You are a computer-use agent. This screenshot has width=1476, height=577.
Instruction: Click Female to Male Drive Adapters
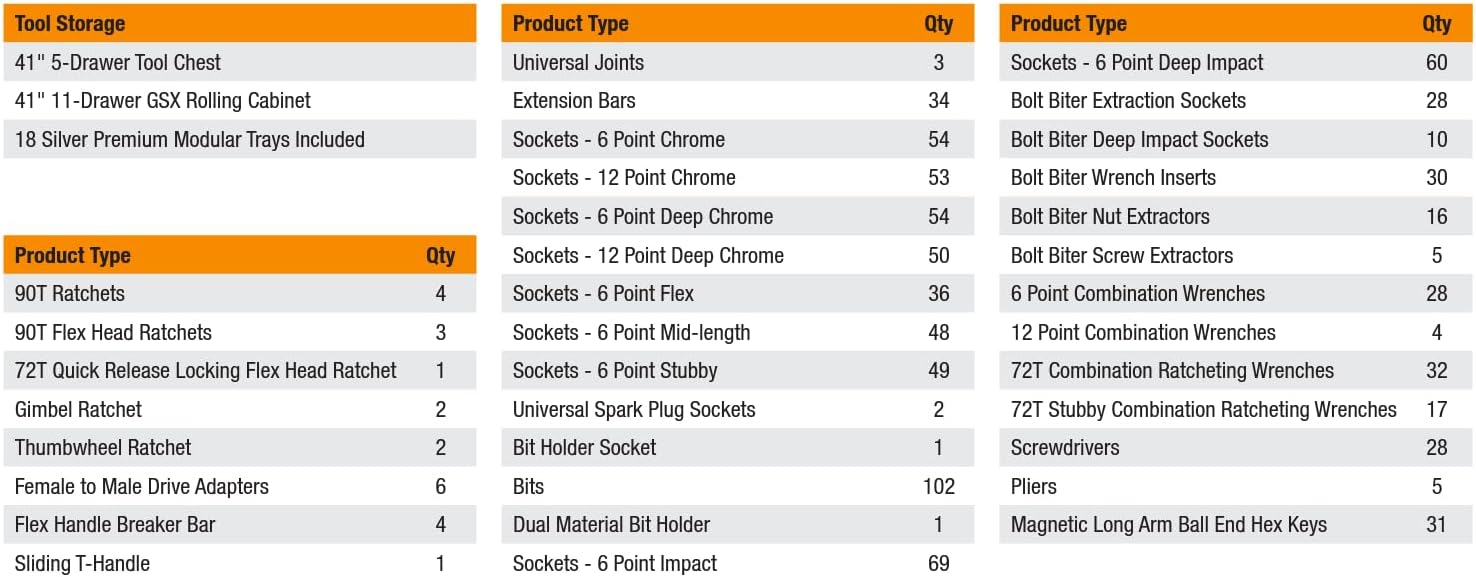[142, 487]
